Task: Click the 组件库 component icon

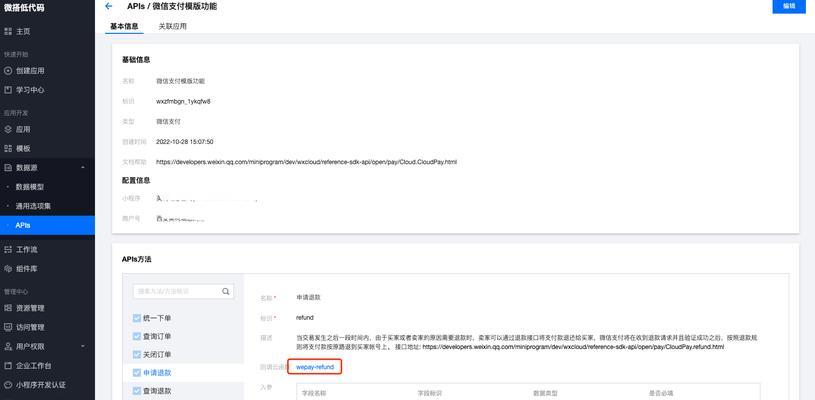Action: (8, 269)
